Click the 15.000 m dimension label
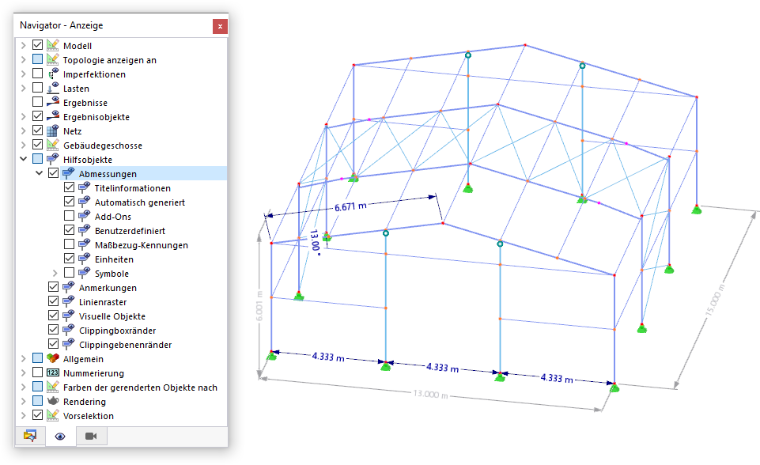The height and width of the screenshot is (465, 760). coord(715,300)
